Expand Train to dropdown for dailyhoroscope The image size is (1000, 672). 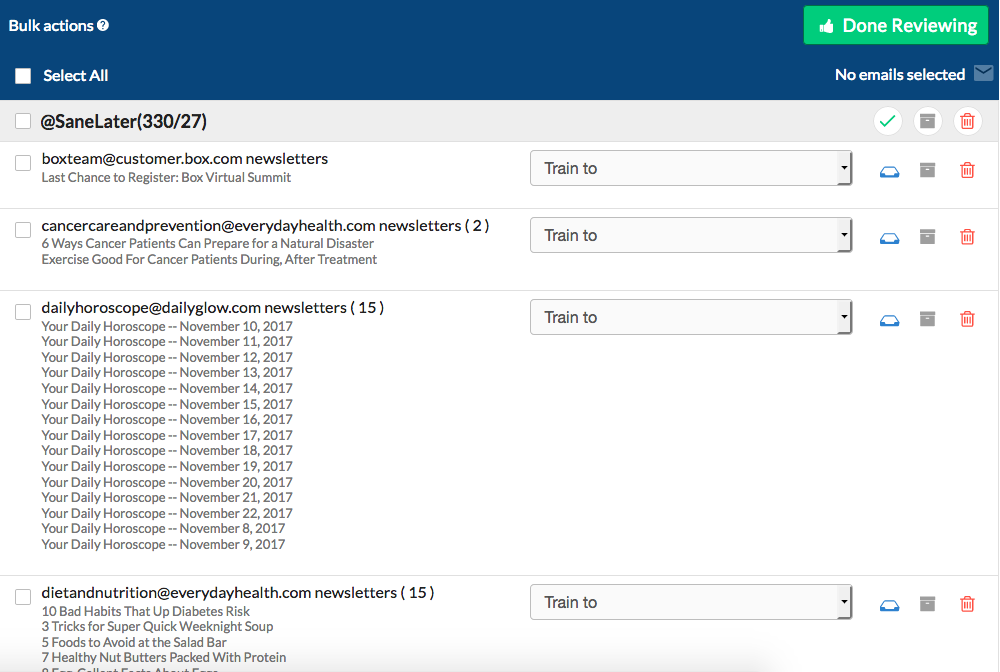pos(691,317)
